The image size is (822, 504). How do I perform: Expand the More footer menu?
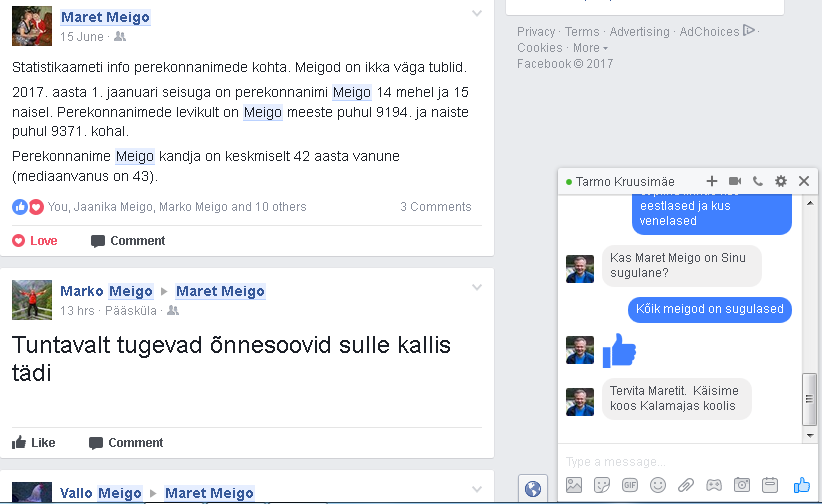pos(590,48)
